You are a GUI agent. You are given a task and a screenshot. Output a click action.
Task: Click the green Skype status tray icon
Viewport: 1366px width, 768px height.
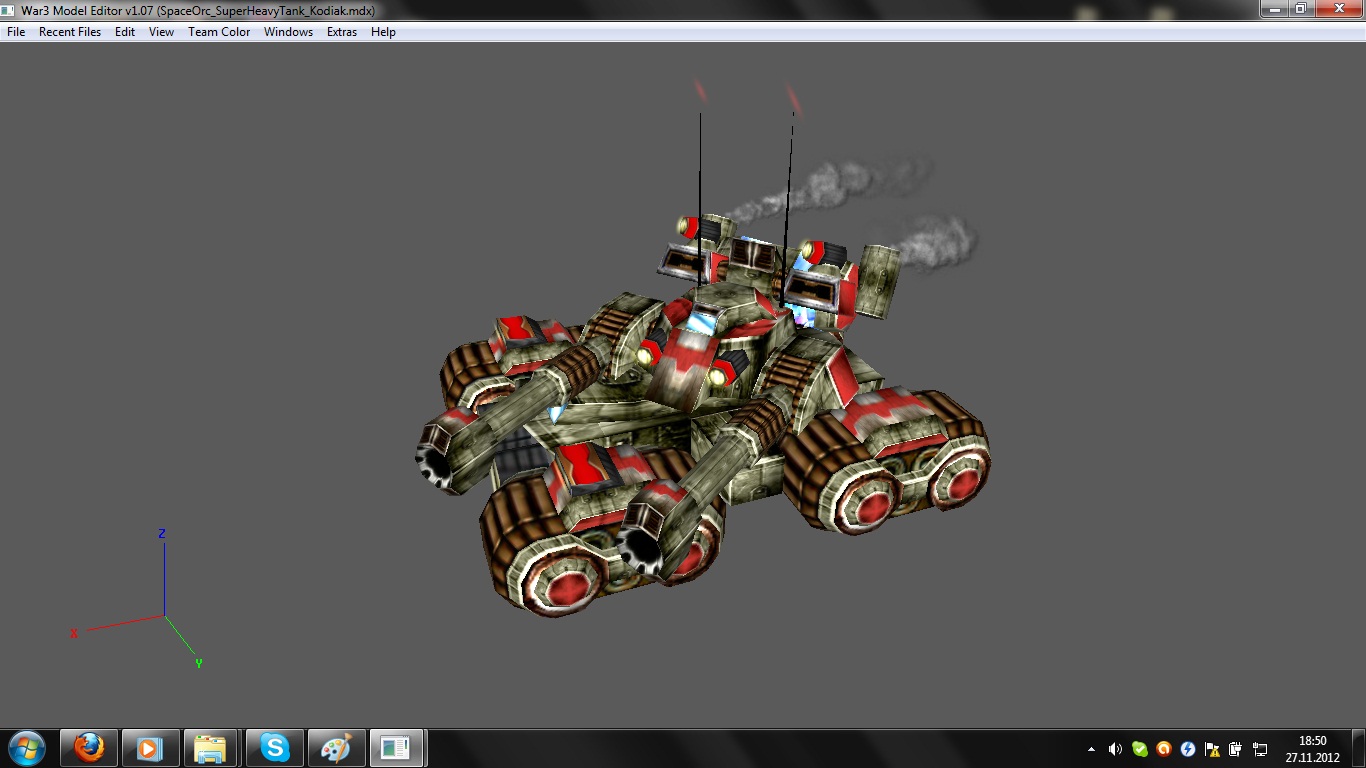[x=1139, y=749]
